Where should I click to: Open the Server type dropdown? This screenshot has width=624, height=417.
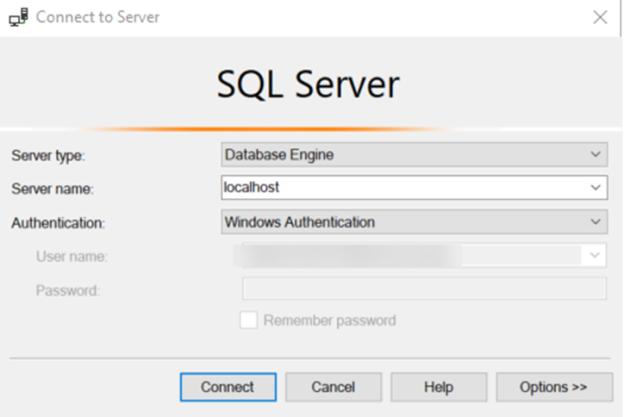(x=414, y=154)
